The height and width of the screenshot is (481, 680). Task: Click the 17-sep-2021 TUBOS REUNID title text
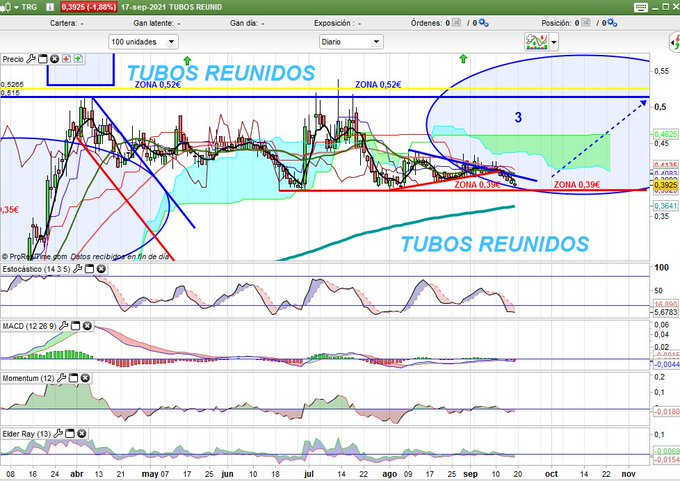(x=171, y=7)
